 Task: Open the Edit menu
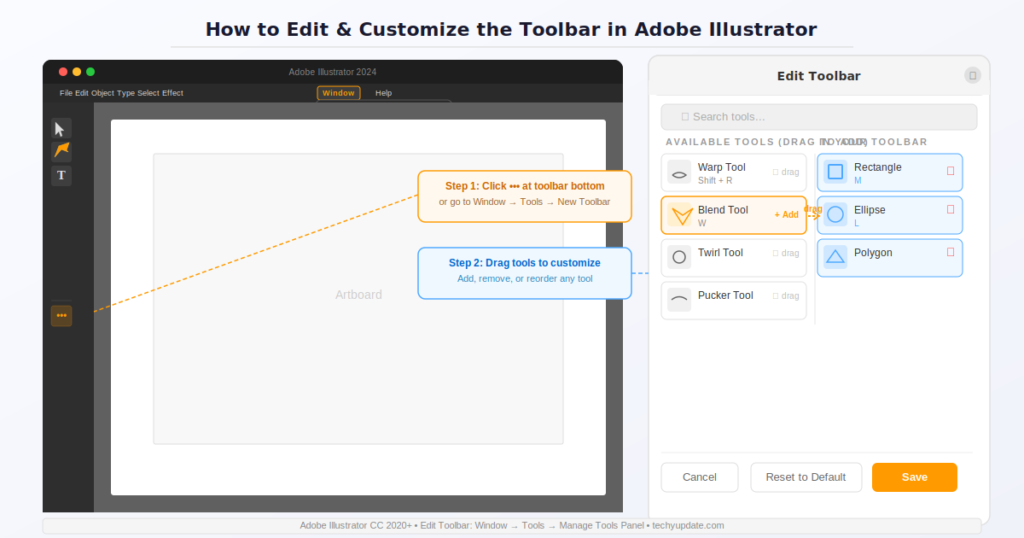pyautogui.click(x=82, y=93)
